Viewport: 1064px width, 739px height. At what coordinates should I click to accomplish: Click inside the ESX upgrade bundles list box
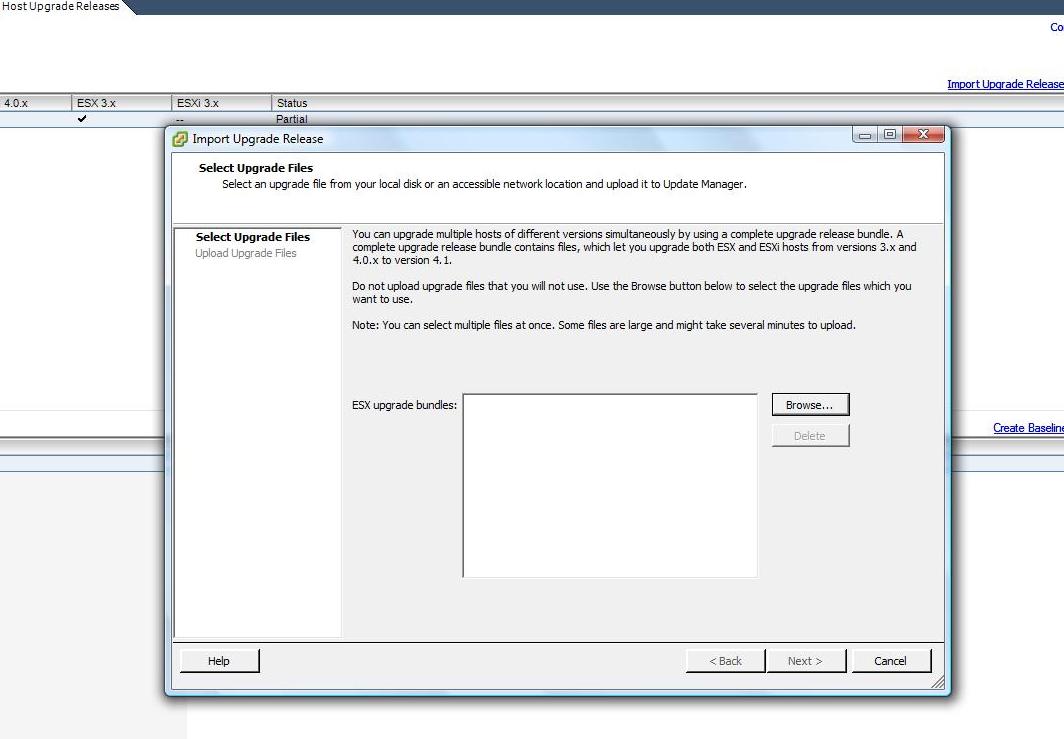pos(610,485)
